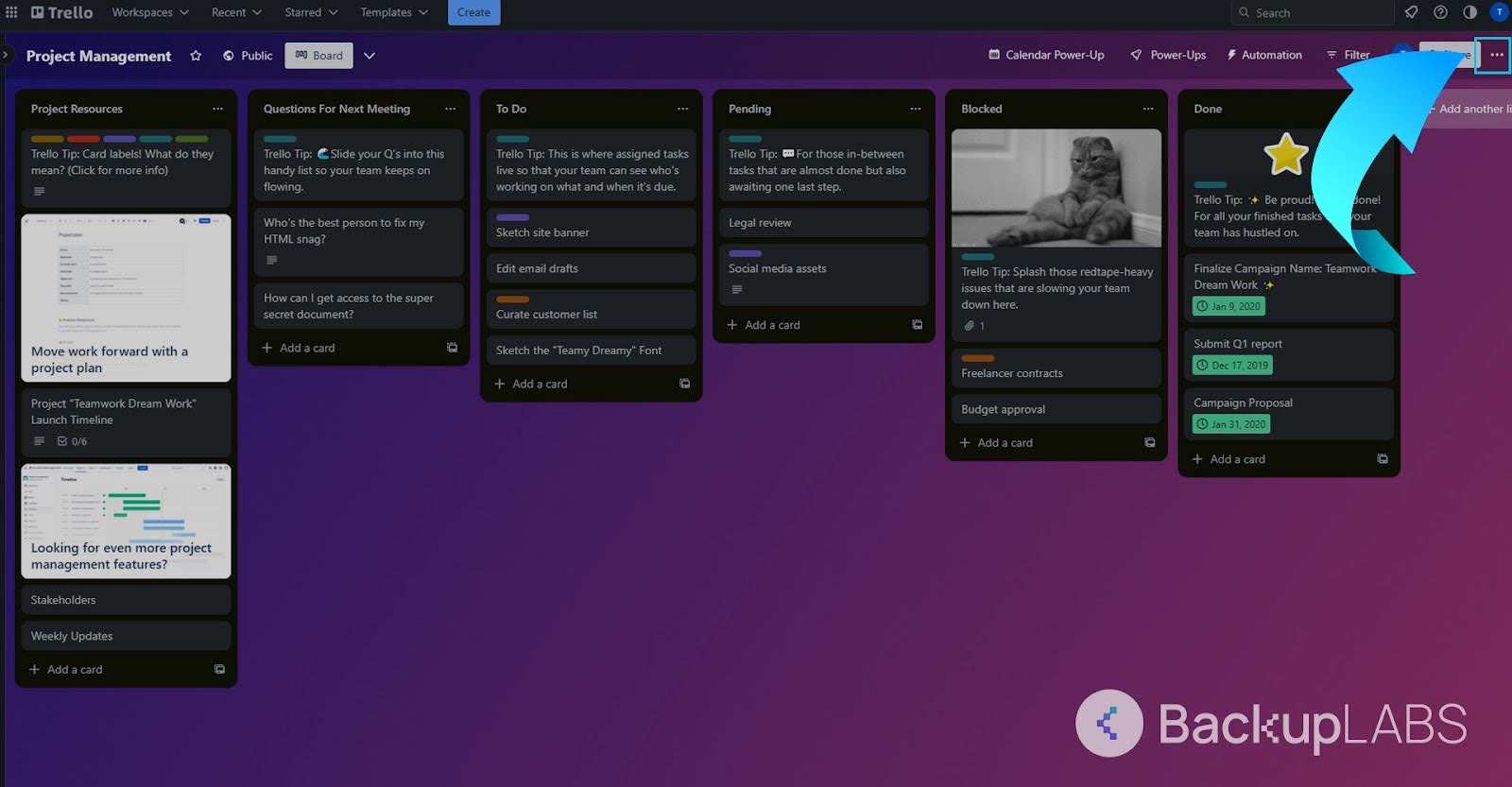Open the app switcher grid icon
Viewport: 1512px width, 787px height.
coord(11,12)
